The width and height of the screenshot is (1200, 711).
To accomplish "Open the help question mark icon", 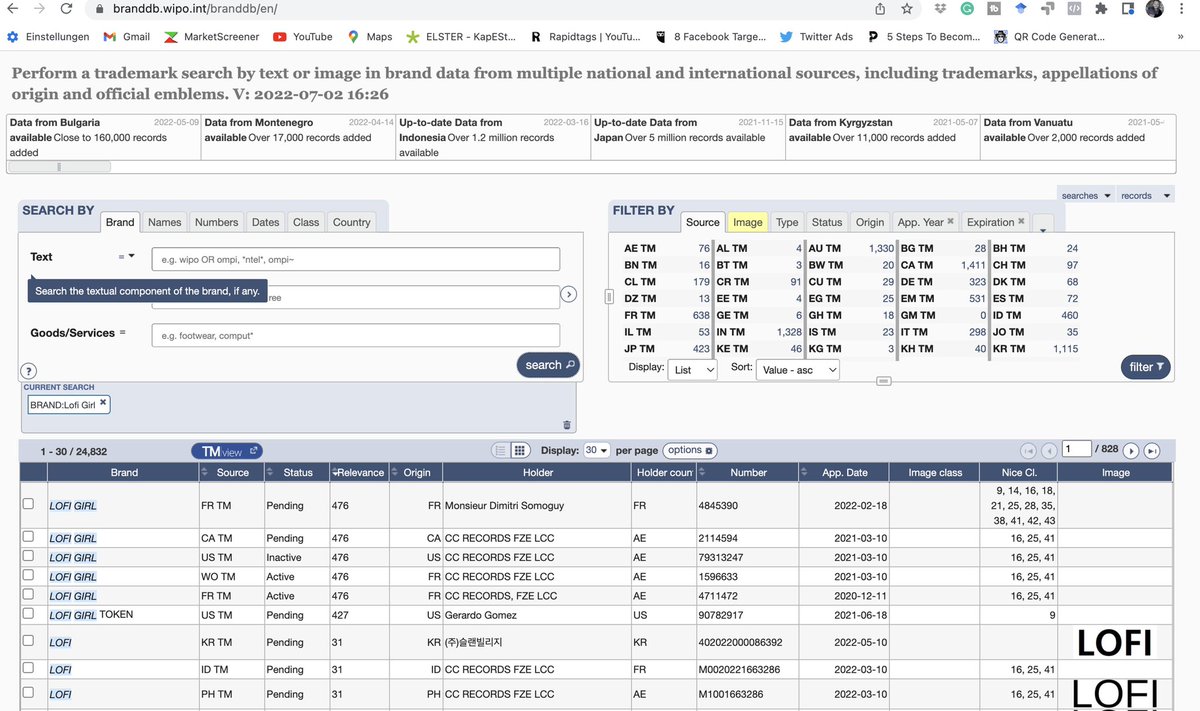I will pos(28,371).
